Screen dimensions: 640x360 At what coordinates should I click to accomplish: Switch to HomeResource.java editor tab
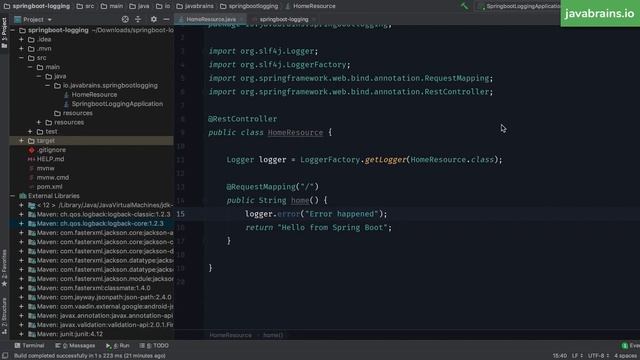pyautogui.click(x=211, y=19)
